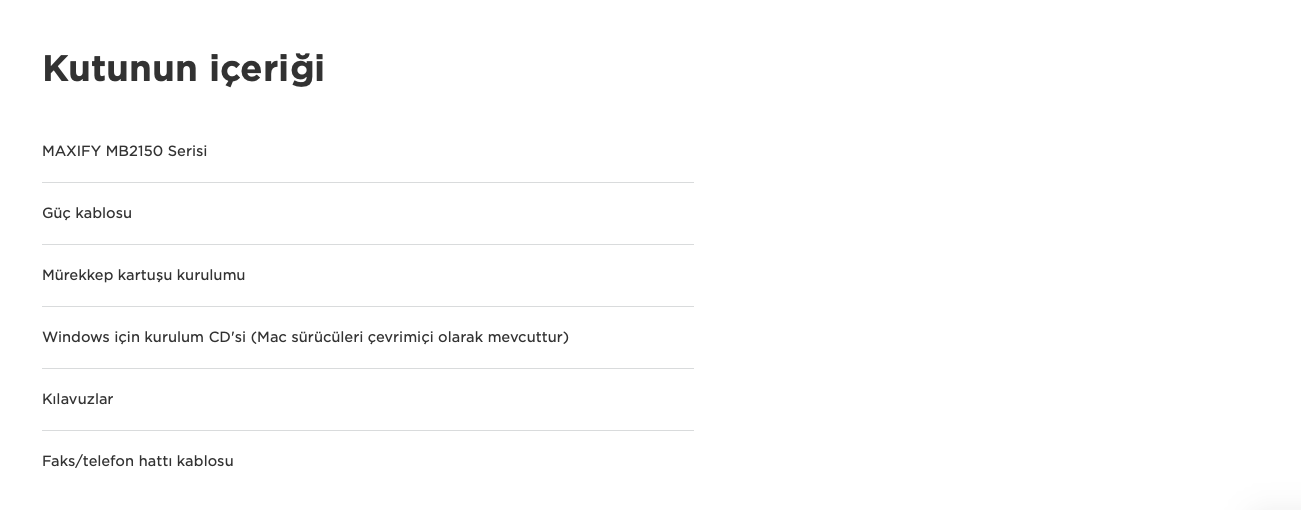The image size is (1301, 510).
Task: Click the word "Kutunun" in the heading
Action: click(x=120, y=69)
